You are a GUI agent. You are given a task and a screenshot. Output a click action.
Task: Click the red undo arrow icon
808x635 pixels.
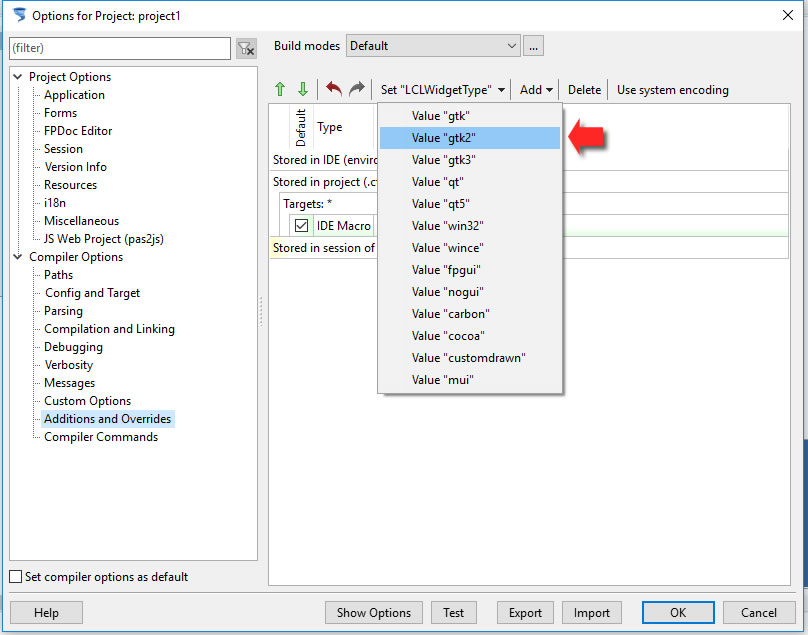tap(334, 90)
